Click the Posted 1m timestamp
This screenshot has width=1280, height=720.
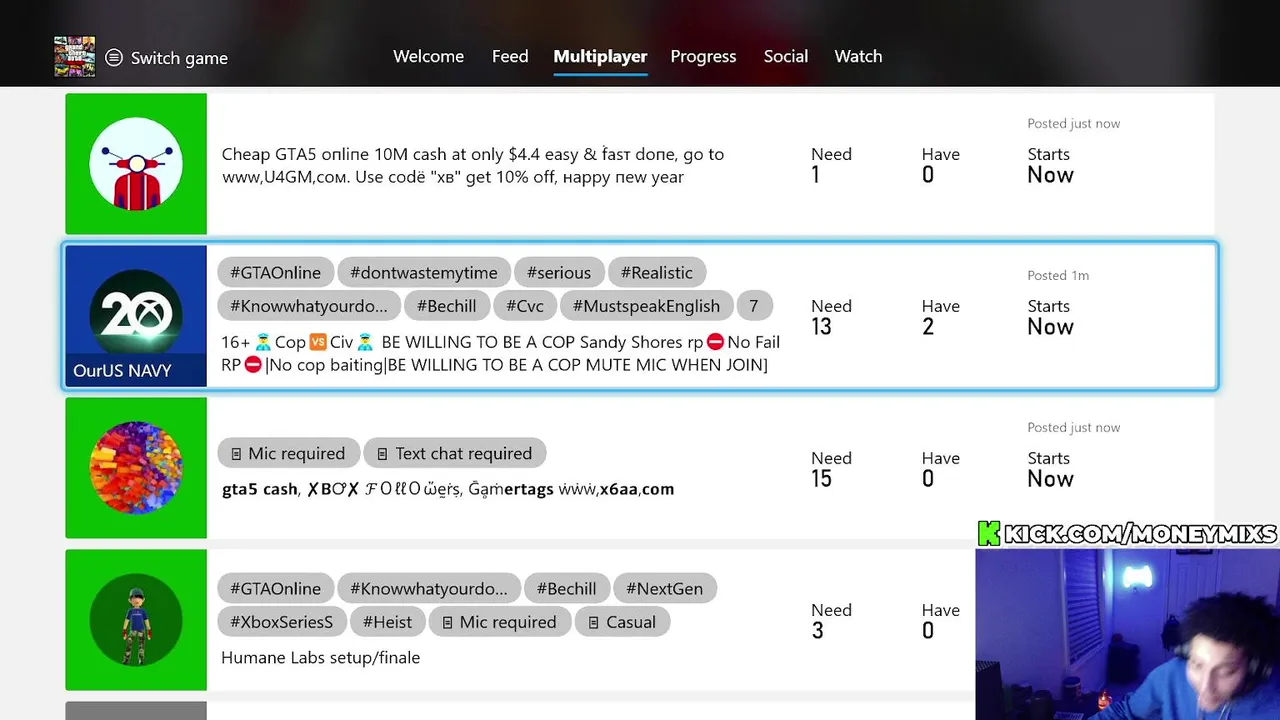[x=1058, y=276]
